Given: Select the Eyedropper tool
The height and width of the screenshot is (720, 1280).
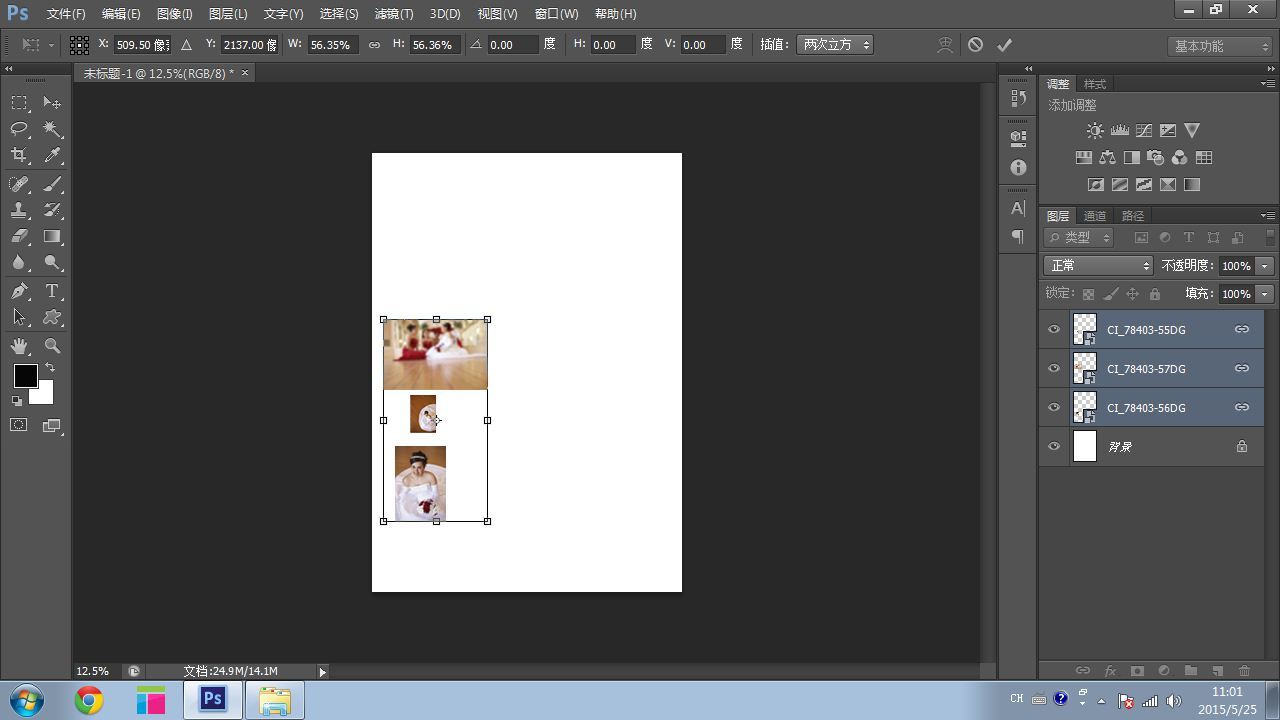Looking at the screenshot, I should click(52, 155).
